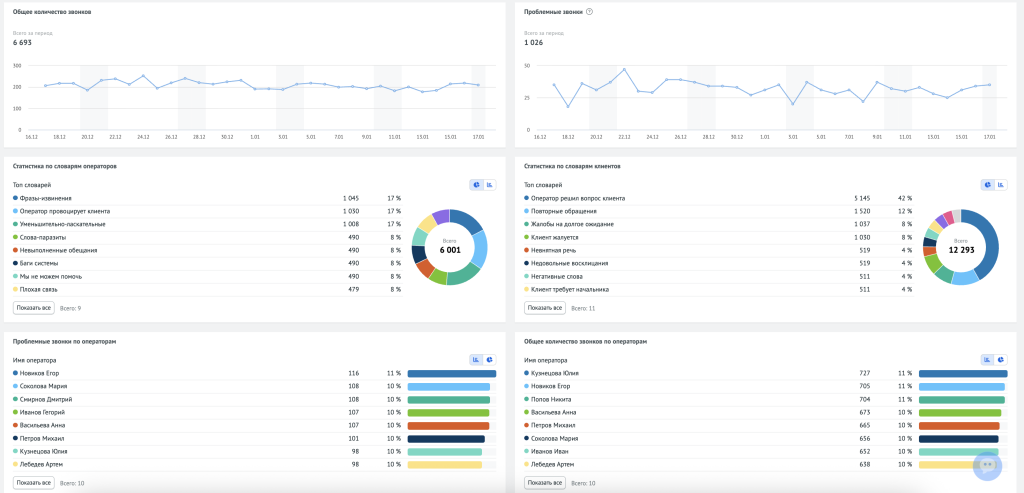This screenshot has width=1024, height=493.
Task: Click Кузнецова Юлия bar in total calls
Action: click(962, 373)
